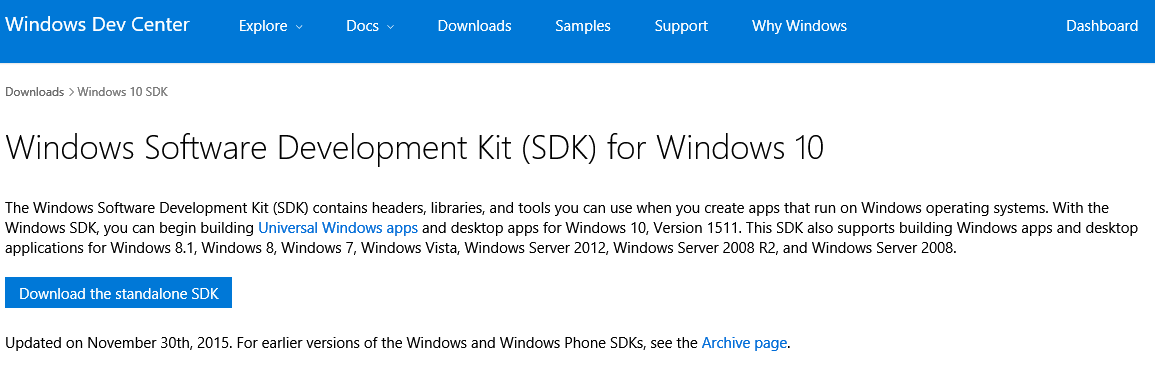Open the Support nav item
The width and height of the screenshot is (1155, 370).
tap(681, 26)
